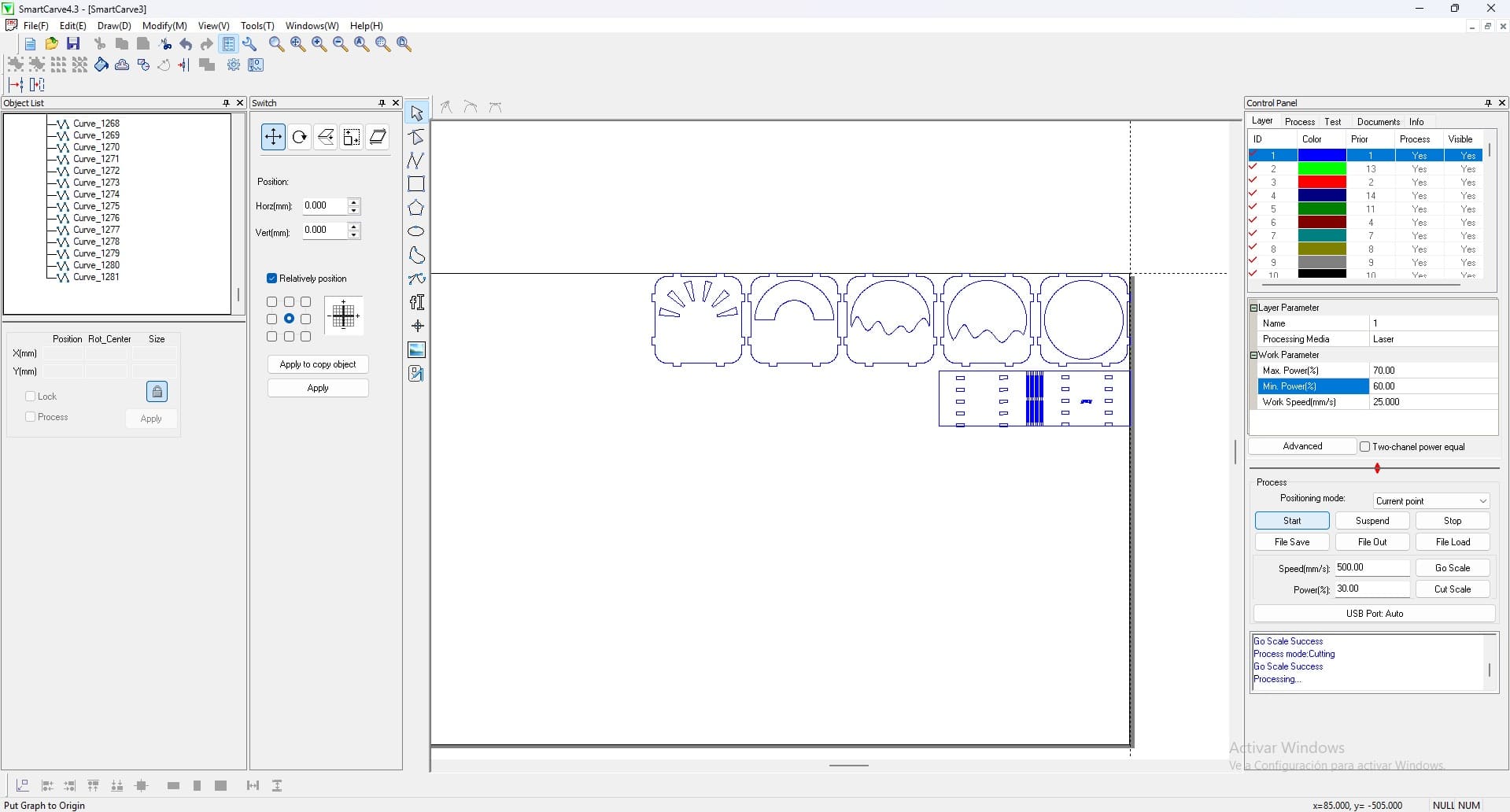Choose the polyline drawing tool
The height and width of the screenshot is (812, 1510).
pos(416,161)
